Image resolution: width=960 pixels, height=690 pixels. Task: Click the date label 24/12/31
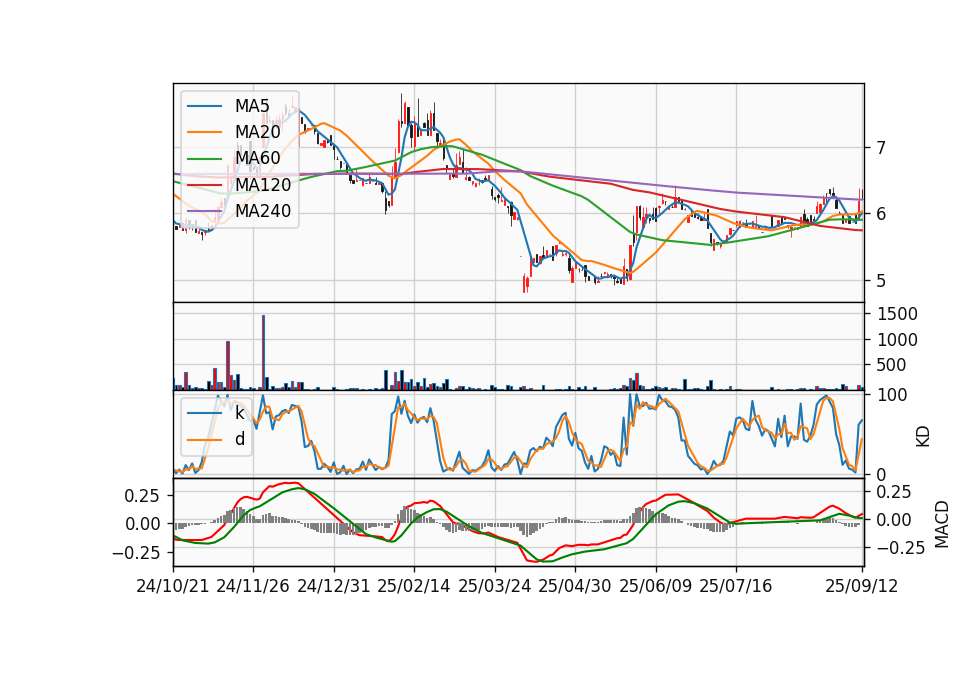point(334,586)
